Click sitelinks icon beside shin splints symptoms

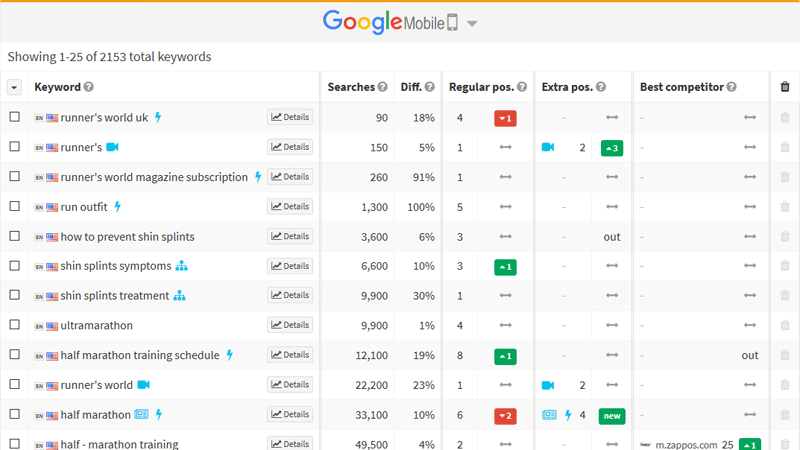tap(182, 266)
